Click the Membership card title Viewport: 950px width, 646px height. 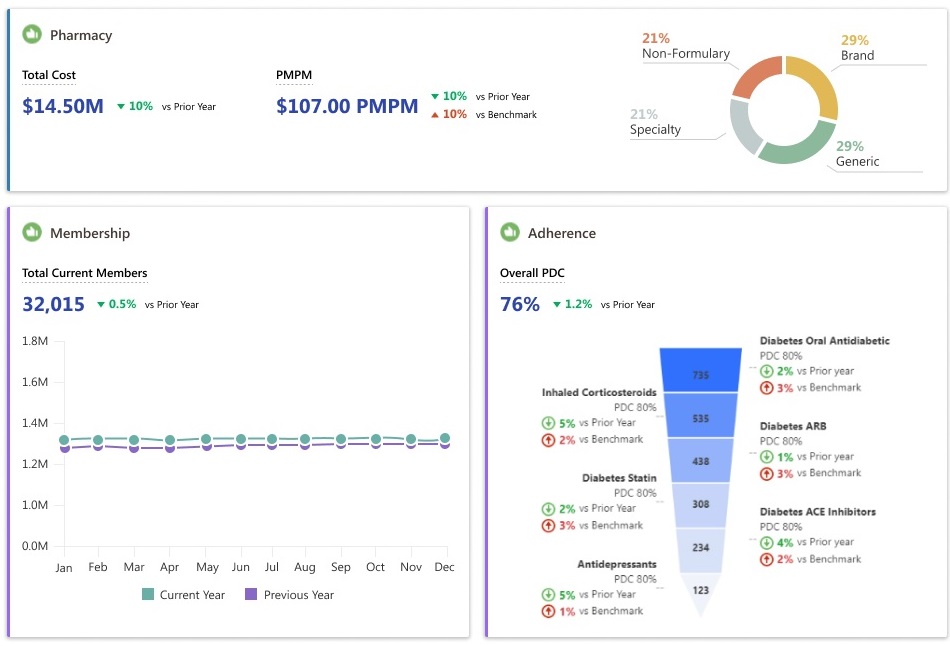point(90,233)
